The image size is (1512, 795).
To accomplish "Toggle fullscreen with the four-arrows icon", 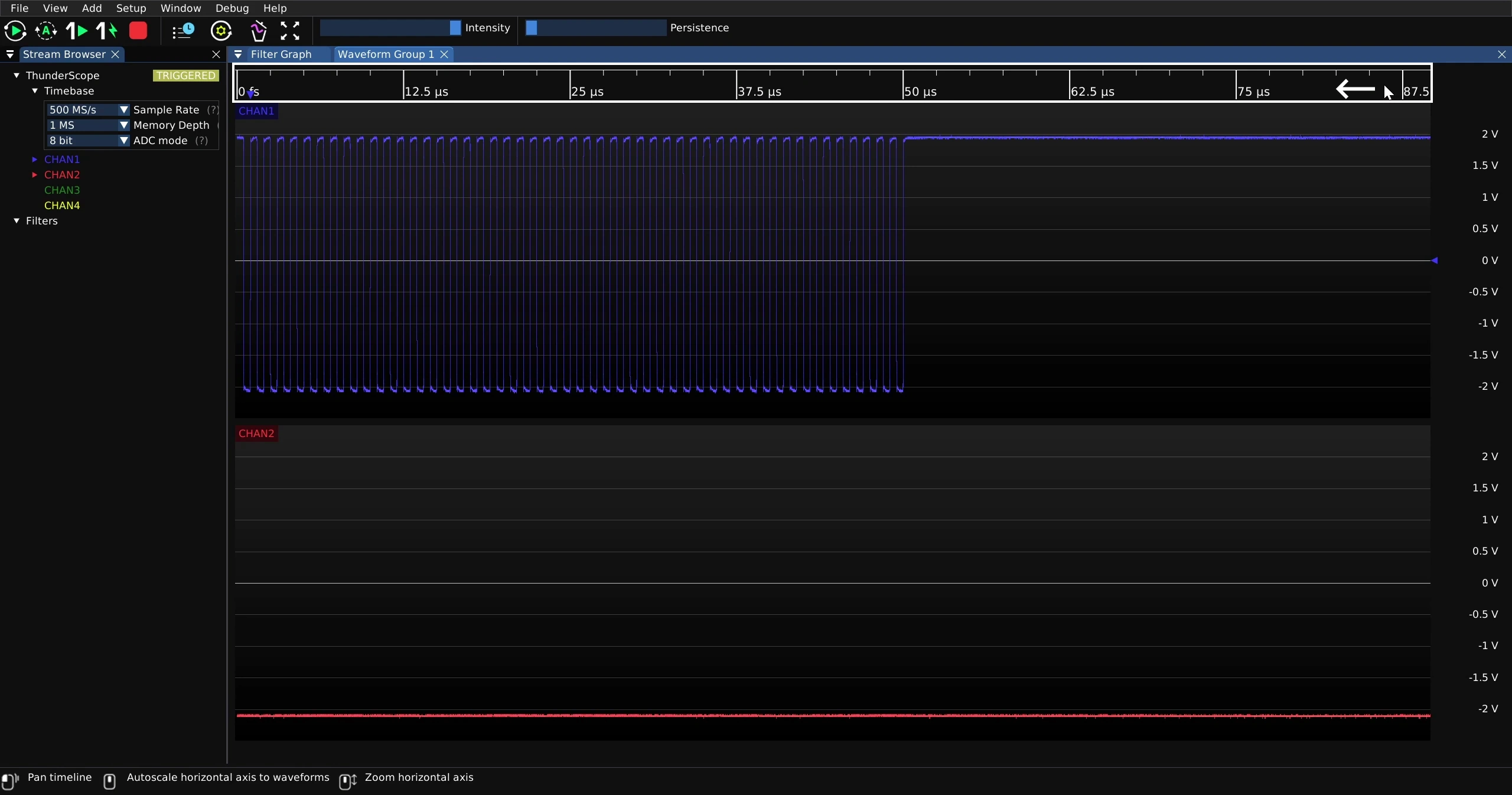I will (x=290, y=31).
